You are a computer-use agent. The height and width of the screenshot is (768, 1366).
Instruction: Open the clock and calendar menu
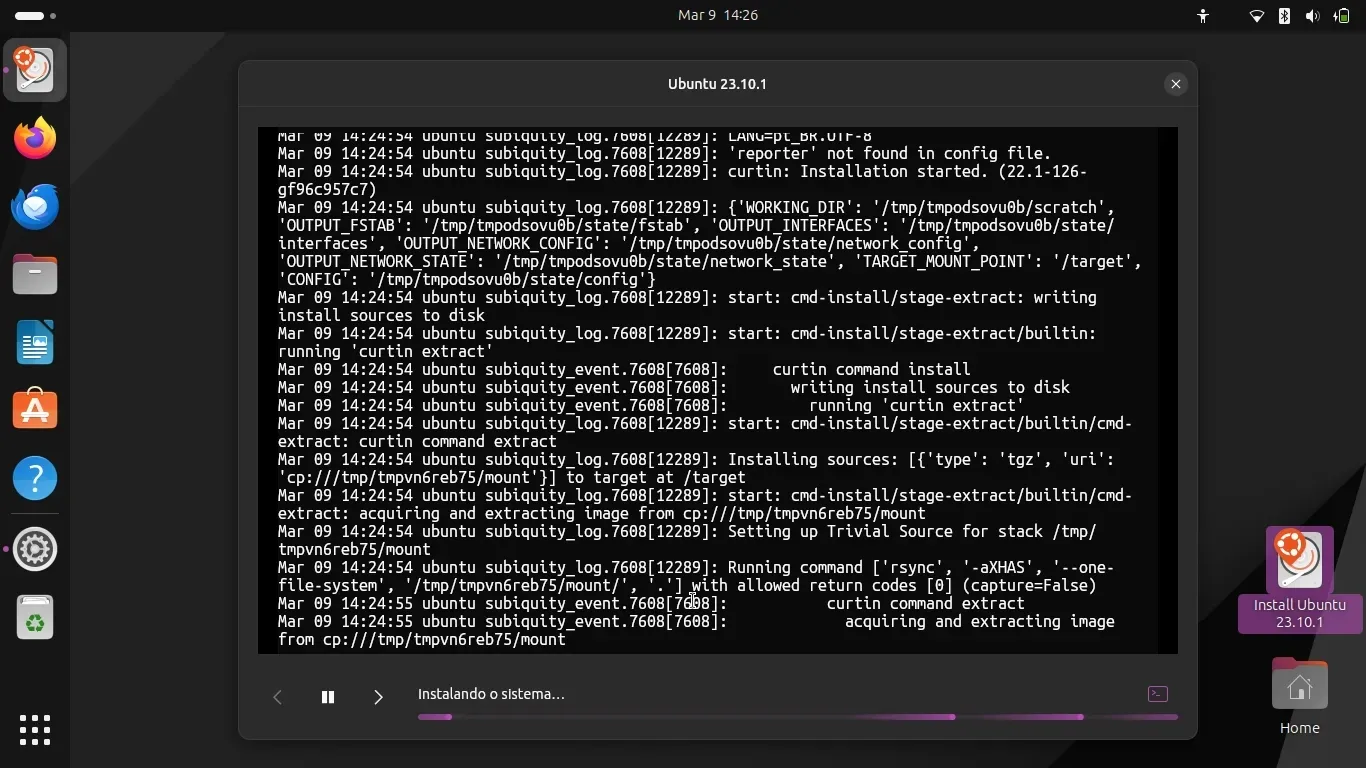[718, 15]
